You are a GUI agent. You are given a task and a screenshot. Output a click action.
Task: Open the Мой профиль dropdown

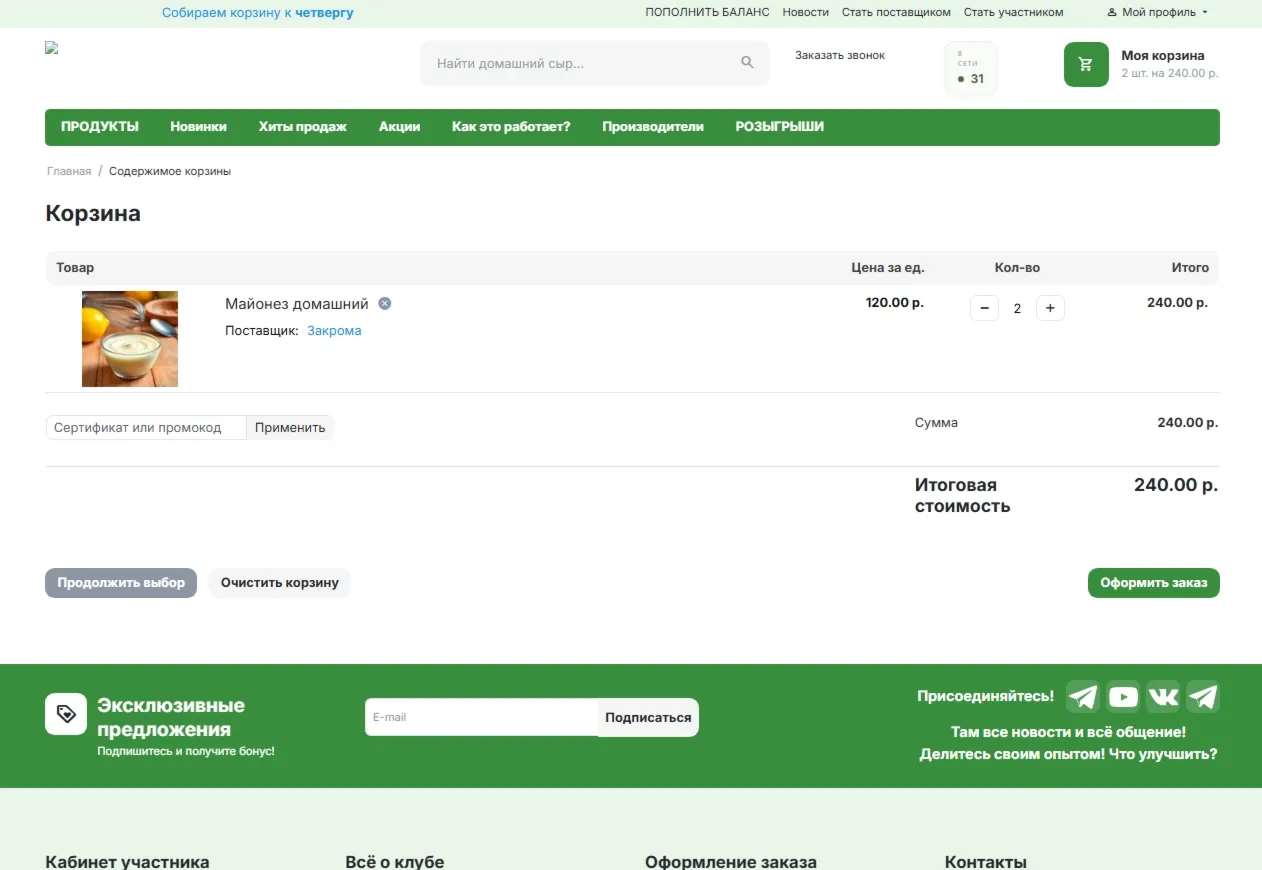(1158, 12)
